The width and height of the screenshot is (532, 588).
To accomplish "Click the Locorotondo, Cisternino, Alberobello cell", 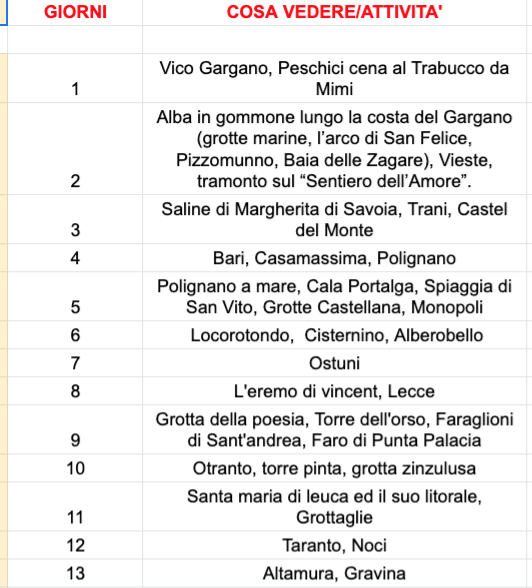I will pos(334,334).
